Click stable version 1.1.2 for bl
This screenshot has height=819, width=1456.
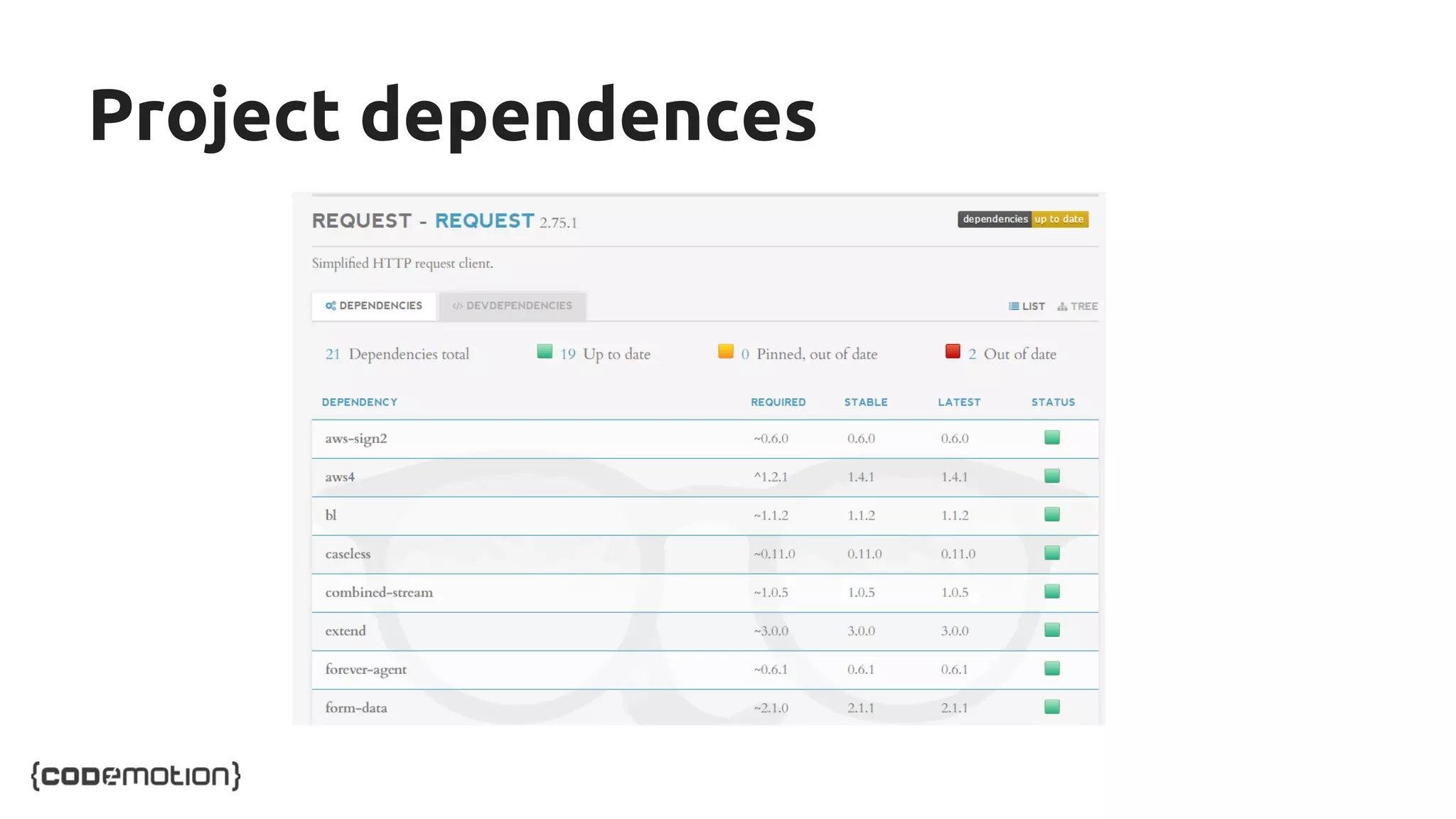pyautogui.click(x=861, y=515)
